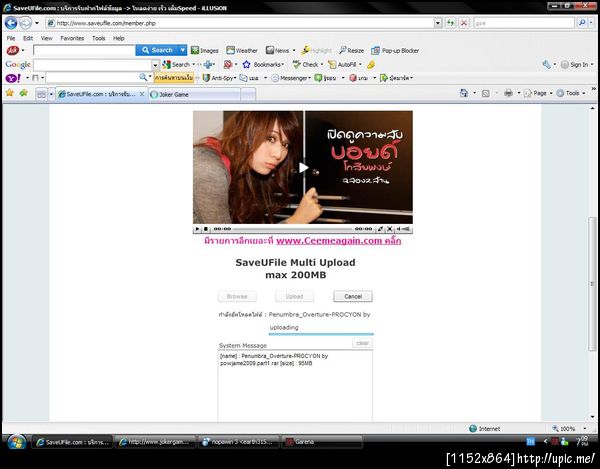Click the Ask toolbar search input
600x469 pixels.
pyautogui.click(x=84, y=50)
